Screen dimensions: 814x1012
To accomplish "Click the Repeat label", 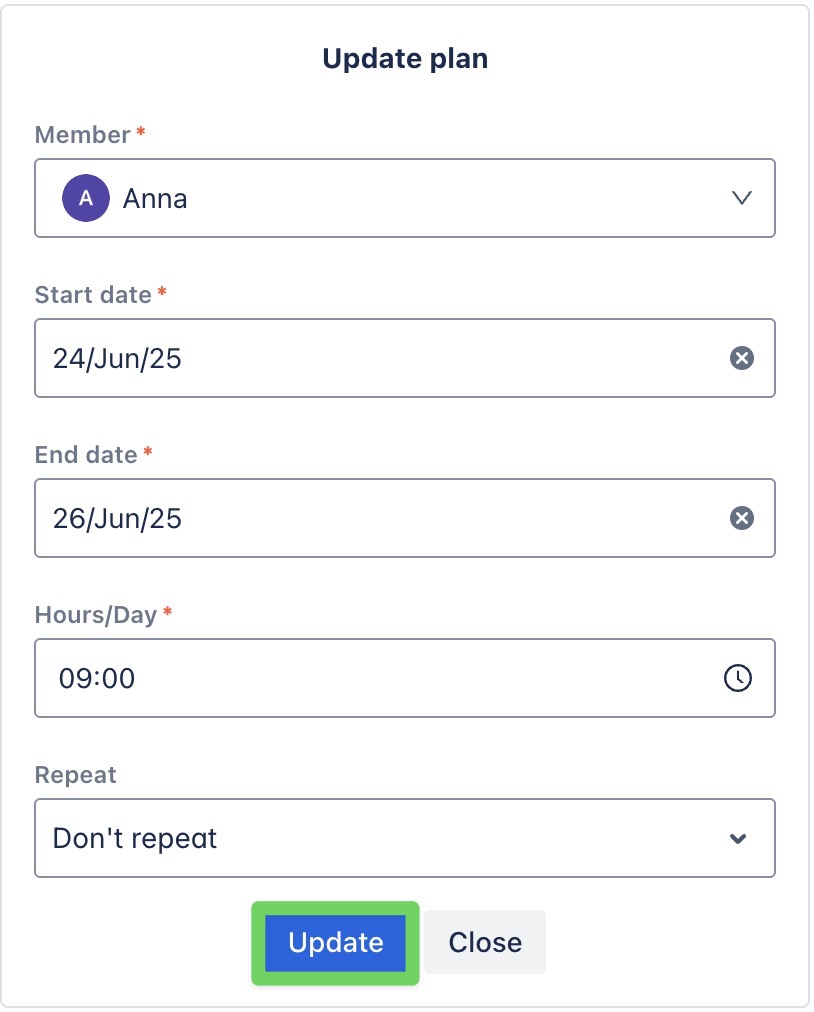I will pyautogui.click(x=75, y=775).
